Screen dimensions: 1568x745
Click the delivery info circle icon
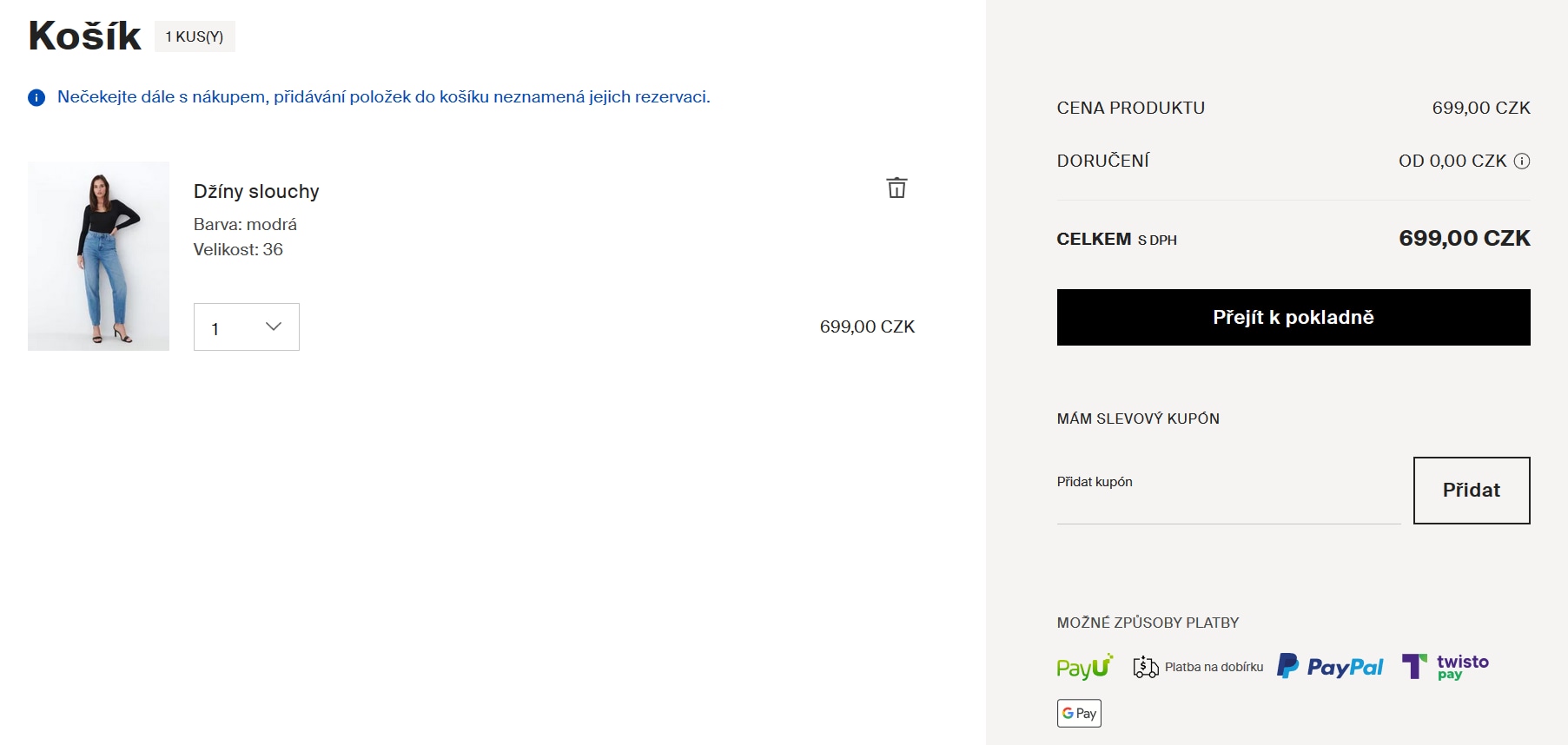[x=1522, y=161]
